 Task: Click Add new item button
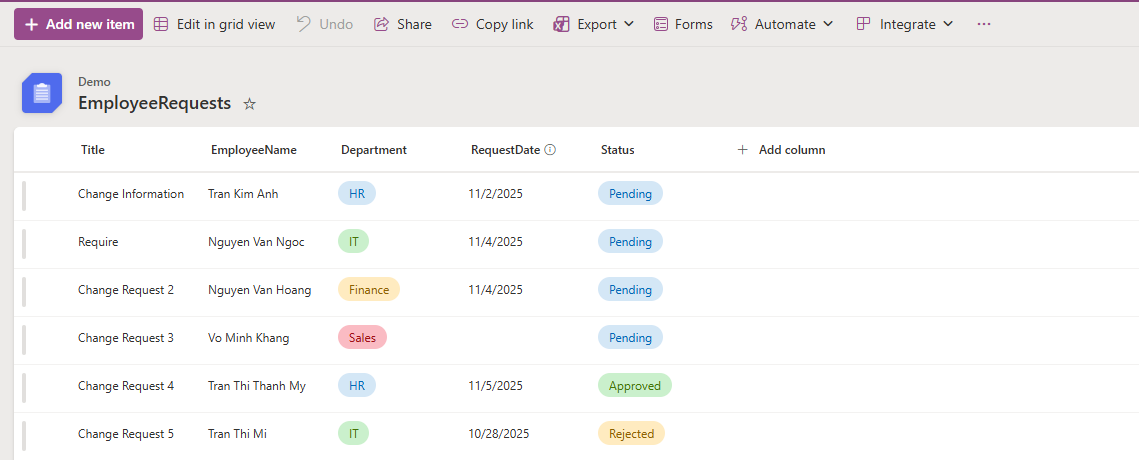tap(78, 24)
